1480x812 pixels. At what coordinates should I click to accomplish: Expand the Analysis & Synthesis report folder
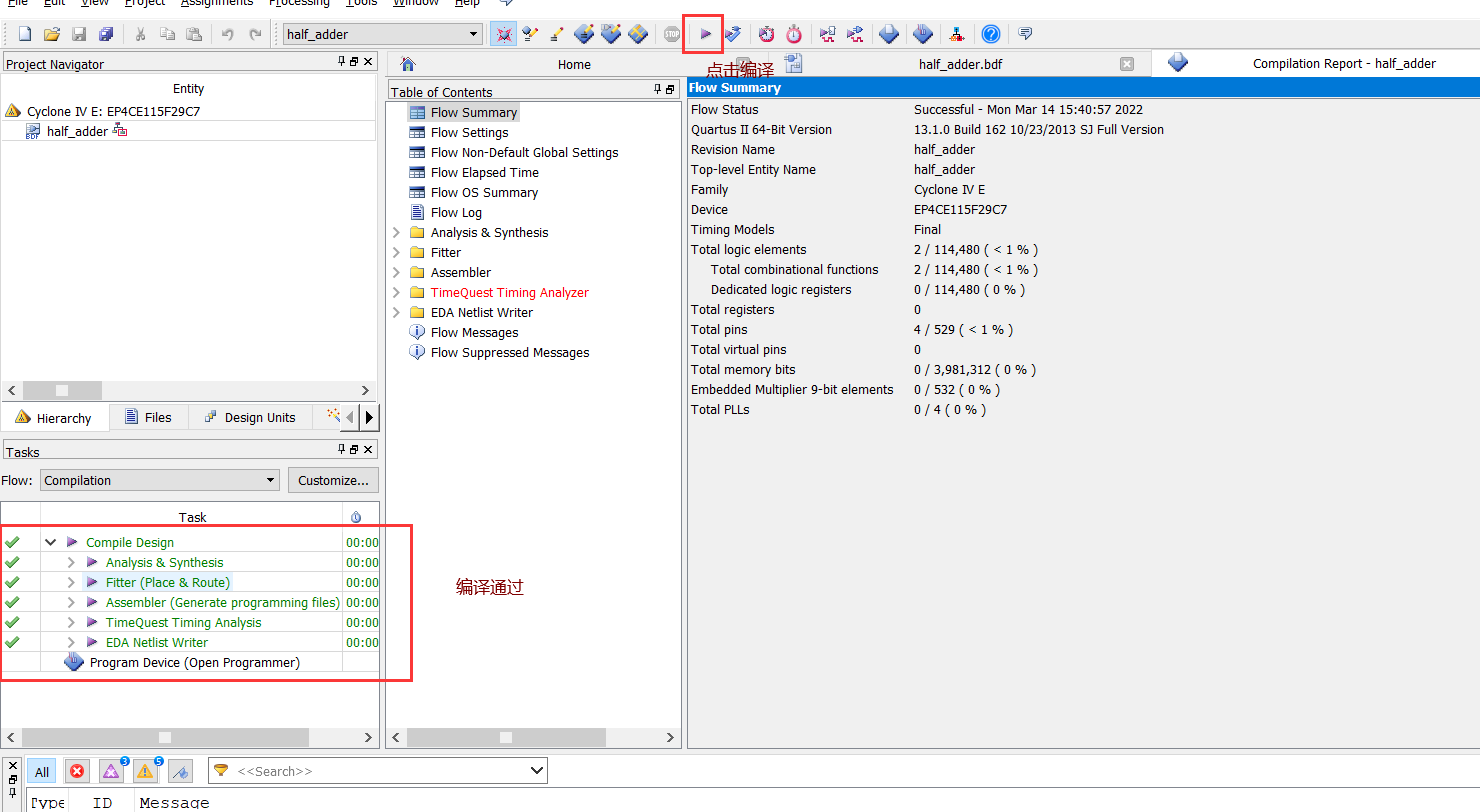pos(396,232)
